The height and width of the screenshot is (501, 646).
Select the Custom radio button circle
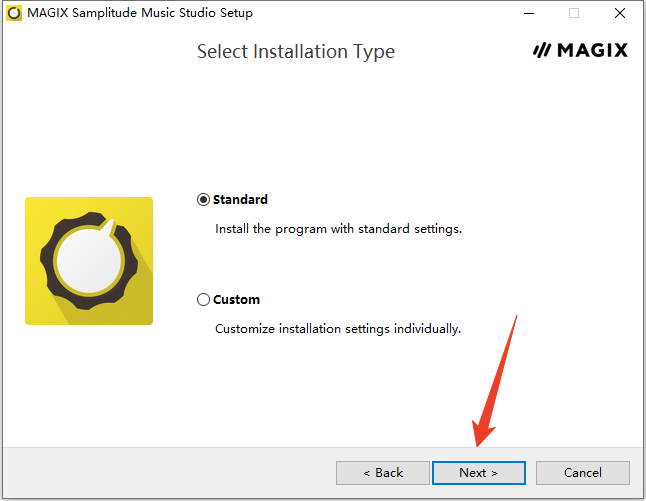(204, 299)
